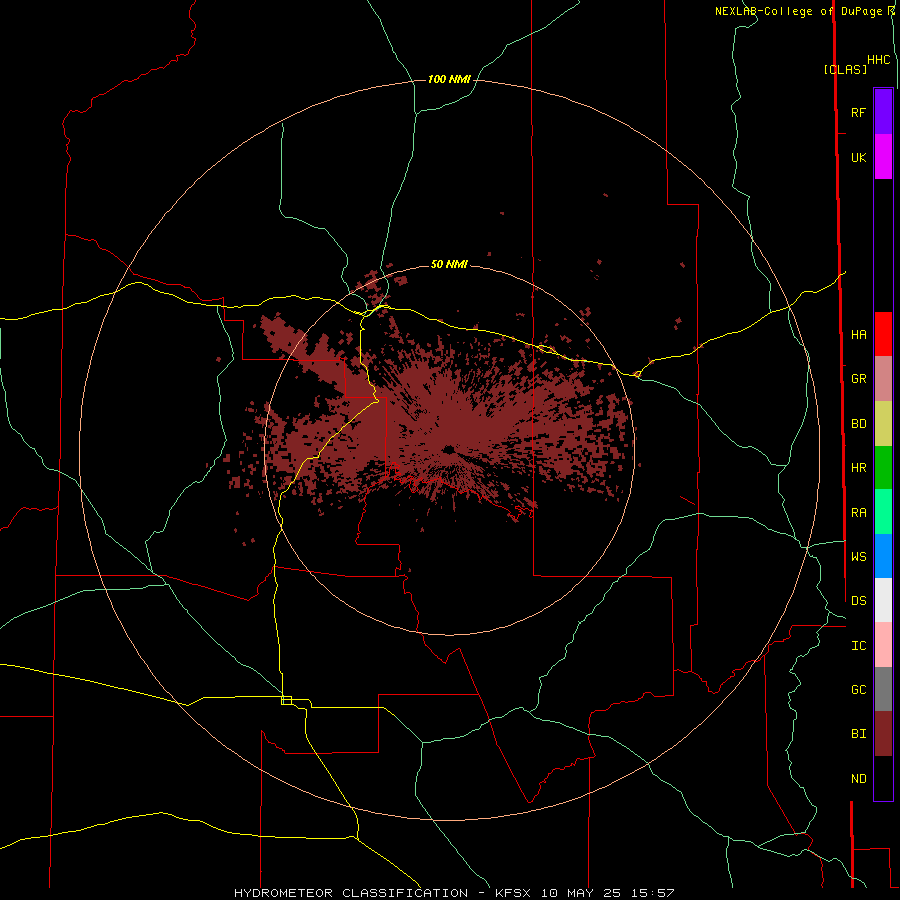The height and width of the screenshot is (900, 900).
Task: Select the IC light pink legend swatch
Action: [x=883, y=645]
